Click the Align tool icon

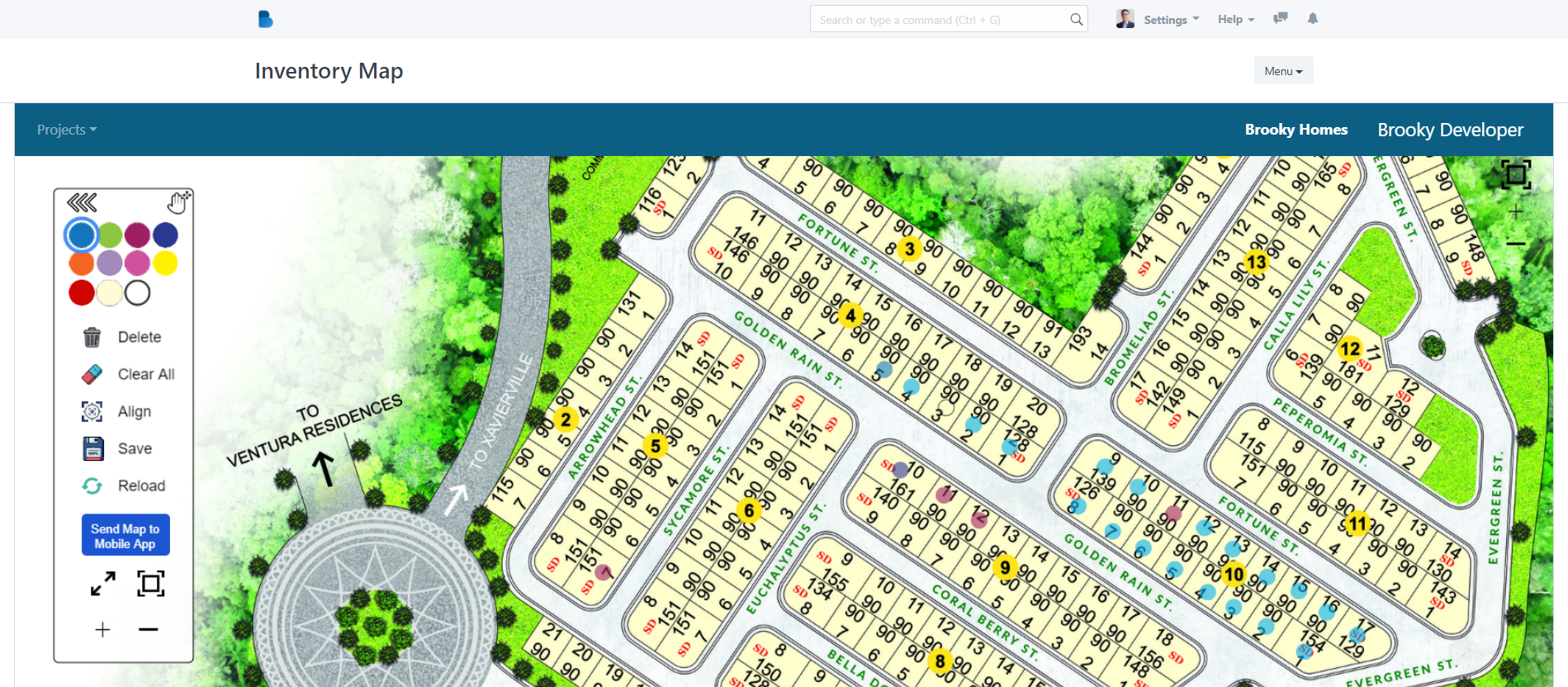pyautogui.click(x=92, y=411)
